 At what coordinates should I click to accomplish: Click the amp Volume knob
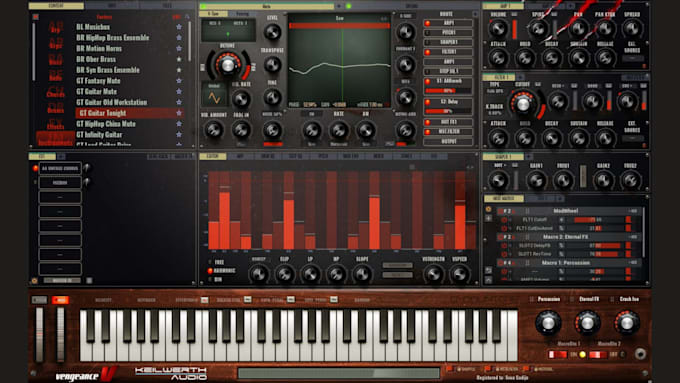(497, 29)
